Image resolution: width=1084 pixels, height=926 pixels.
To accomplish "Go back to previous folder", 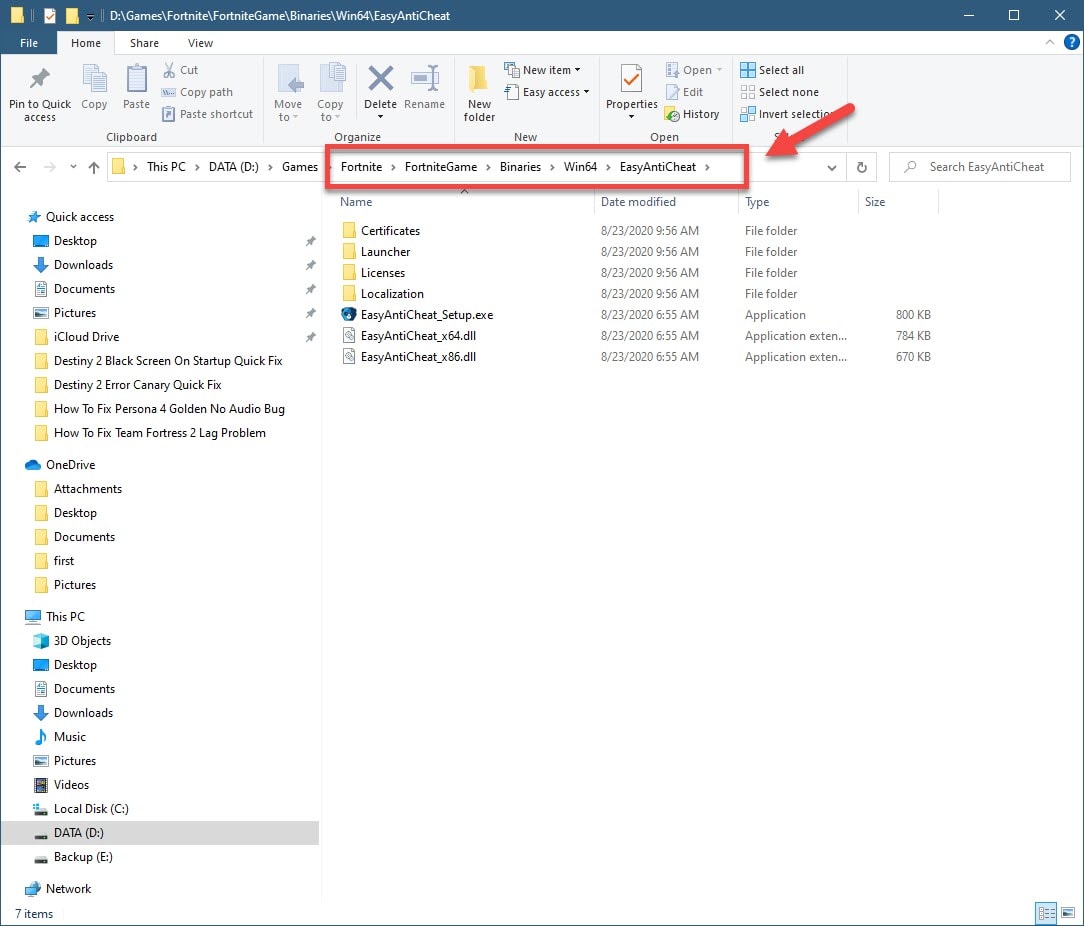I will (20, 167).
